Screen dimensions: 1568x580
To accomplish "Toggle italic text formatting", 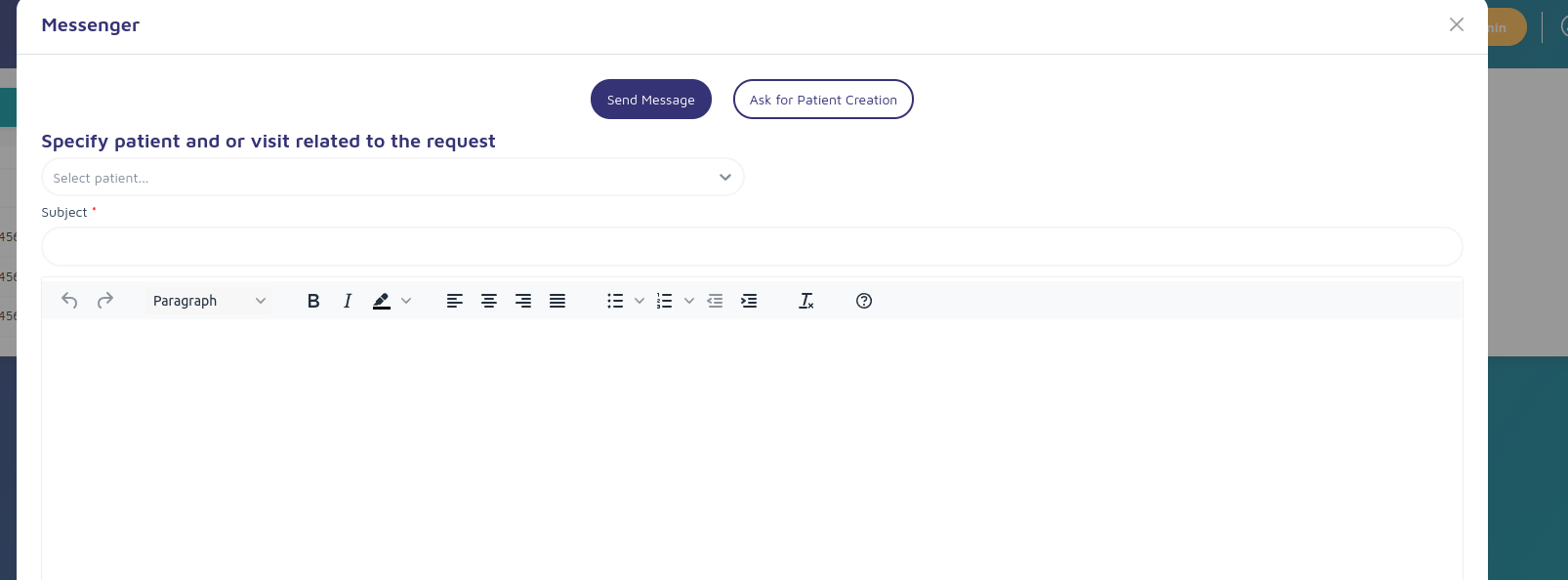I will click(348, 301).
